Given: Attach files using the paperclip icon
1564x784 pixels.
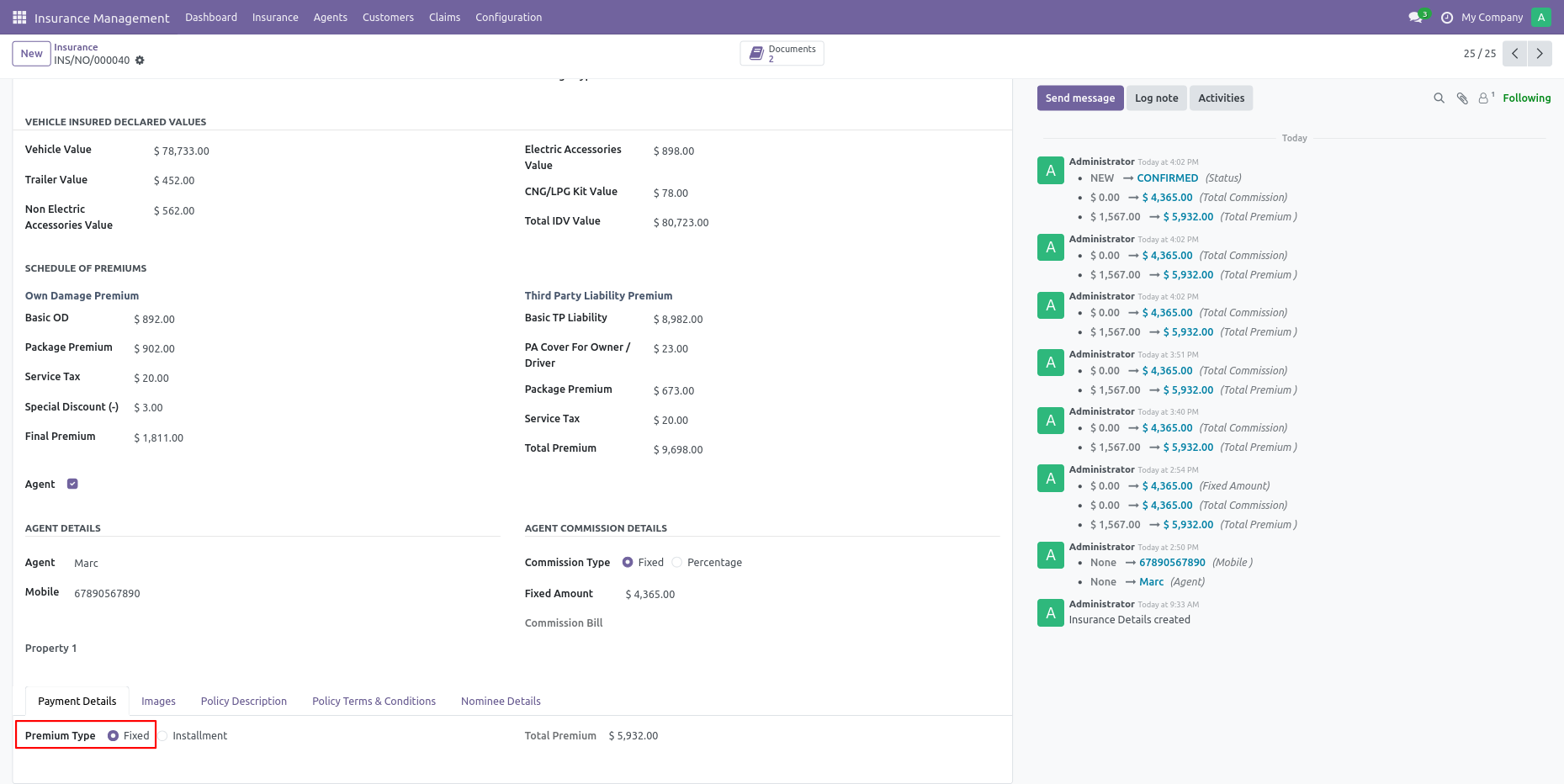Looking at the screenshot, I should pos(1462,98).
